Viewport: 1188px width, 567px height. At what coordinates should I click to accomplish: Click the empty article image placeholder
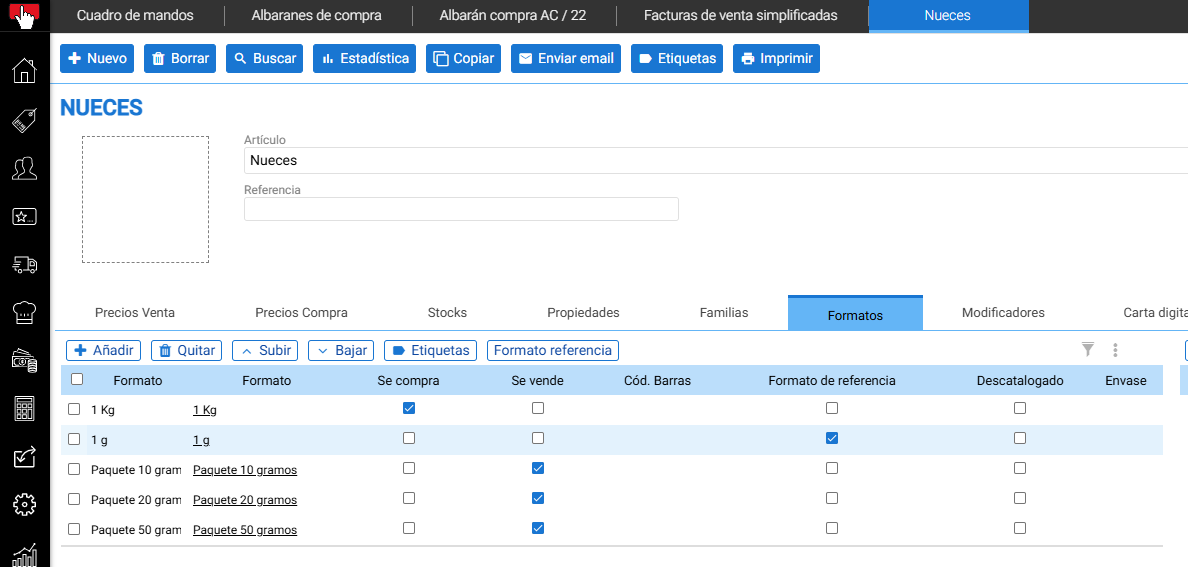click(145, 199)
